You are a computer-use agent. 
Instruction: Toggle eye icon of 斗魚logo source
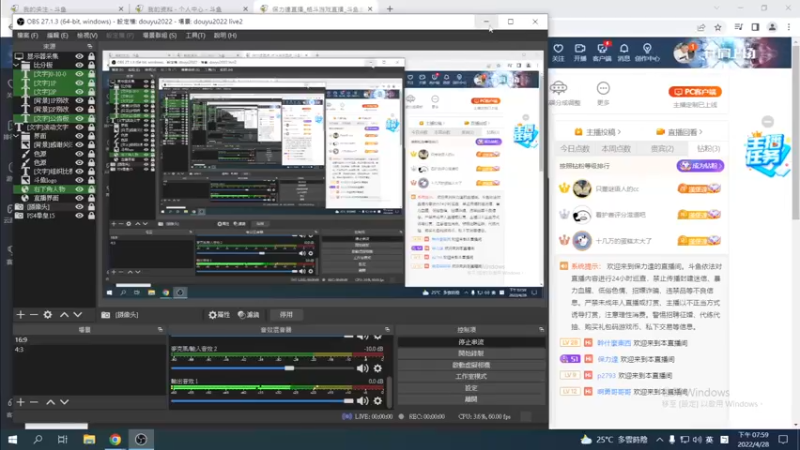79,180
